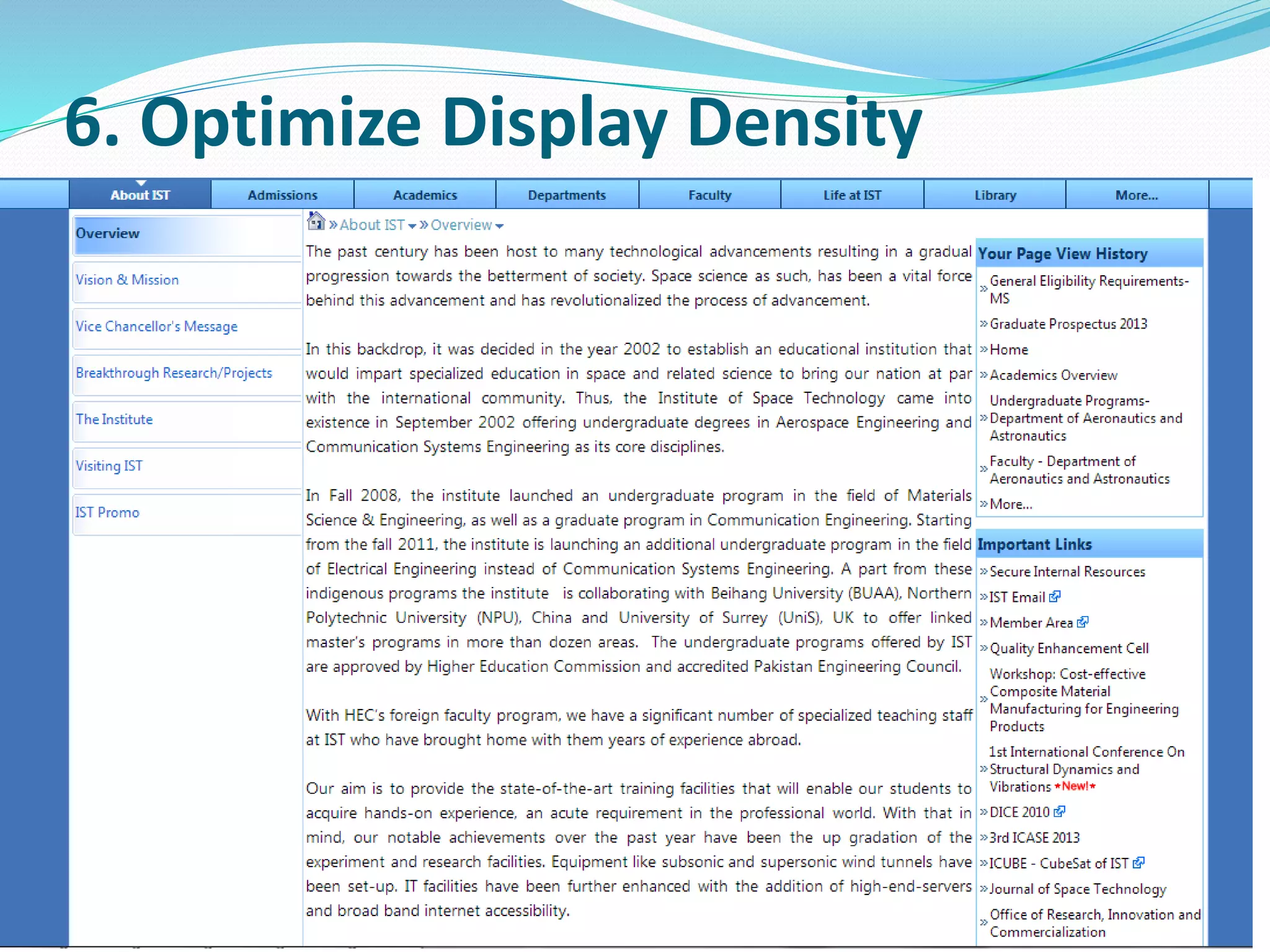This screenshot has height=952, width=1270.
Task: Expand the Overview breadcrumb dropdown arrow
Action: click(500, 226)
